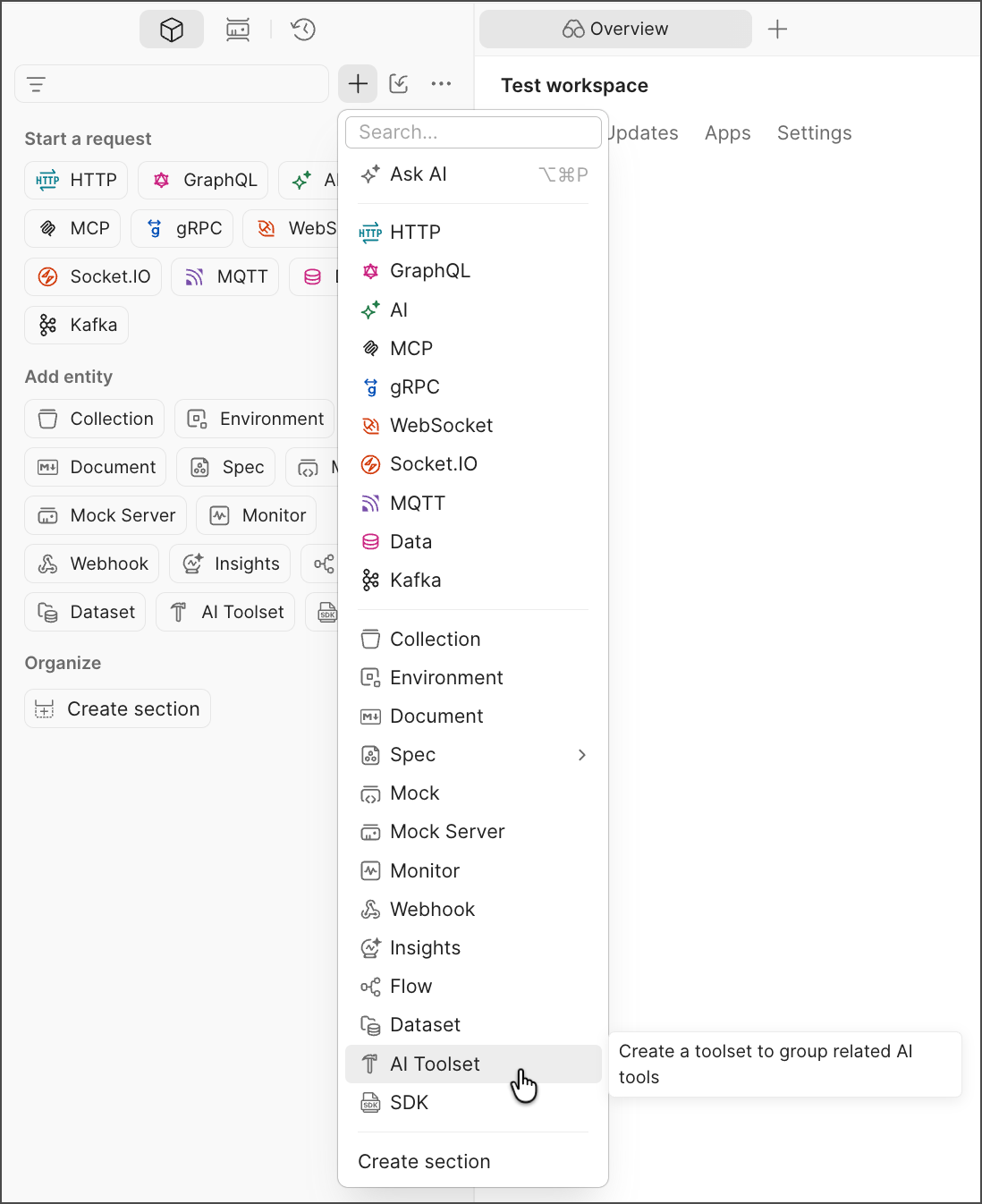Open the History clock icon
The width and height of the screenshot is (982, 1204).
303,30
